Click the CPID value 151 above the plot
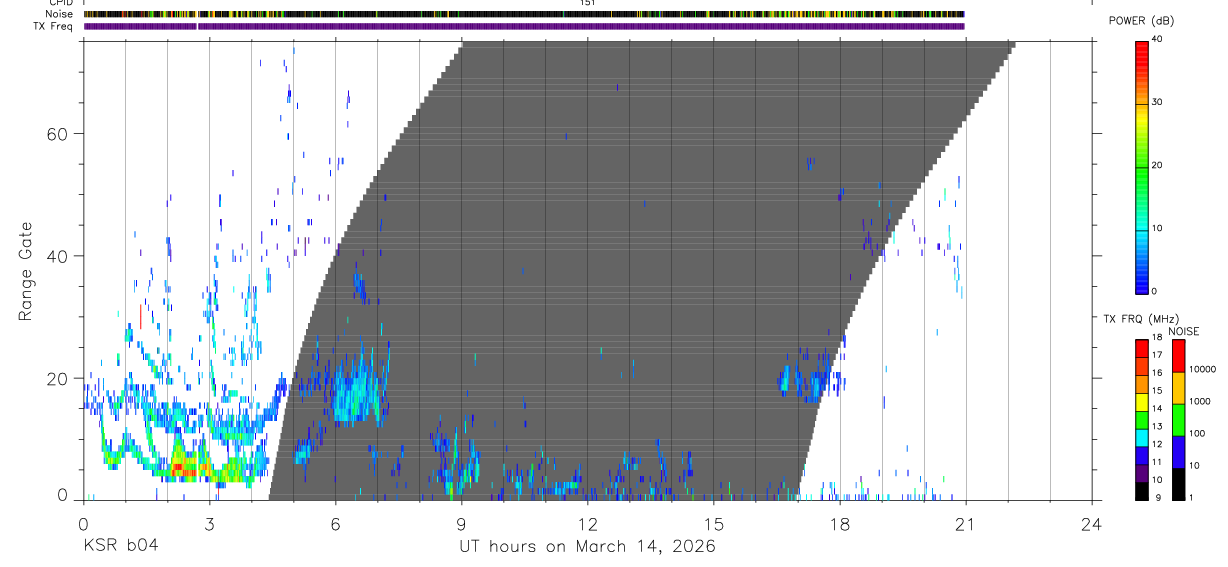Screen dimensions: 1228x567 [587, 3]
